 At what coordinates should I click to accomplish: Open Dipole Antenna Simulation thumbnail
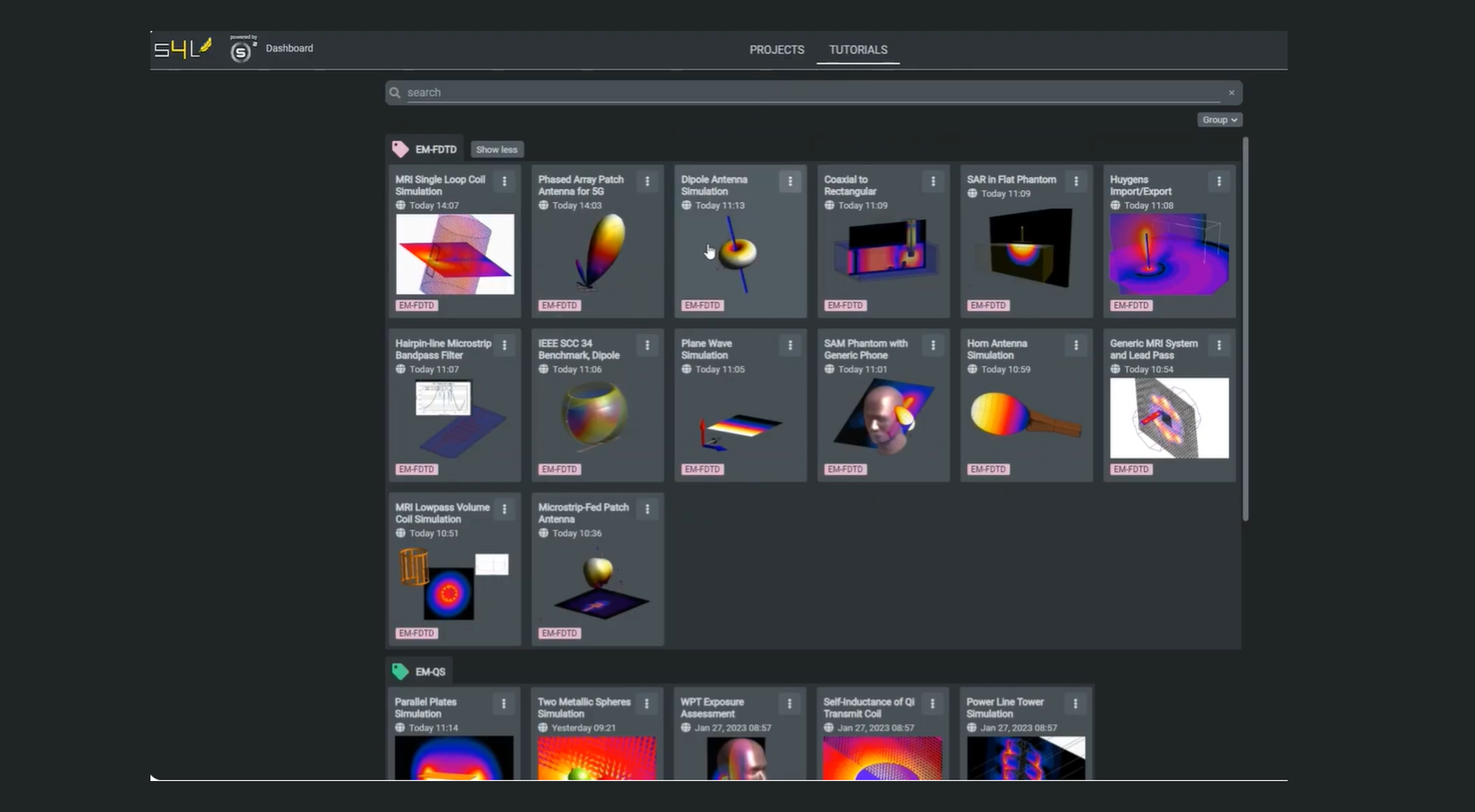tap(740, 254)
